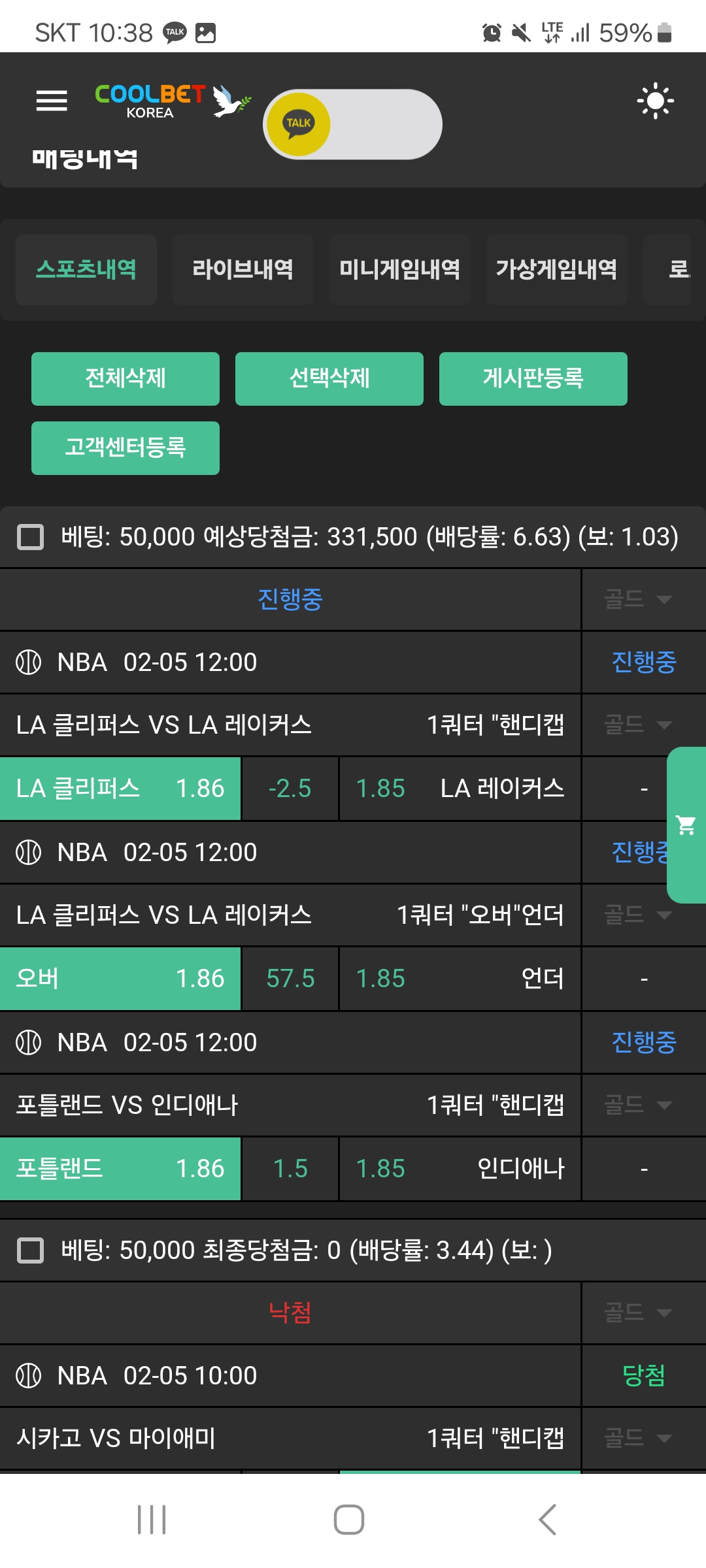This screenshot has width=706, height=1568.
Task: Open the hamburger navigation menu
Action: (x=52, y=101)
